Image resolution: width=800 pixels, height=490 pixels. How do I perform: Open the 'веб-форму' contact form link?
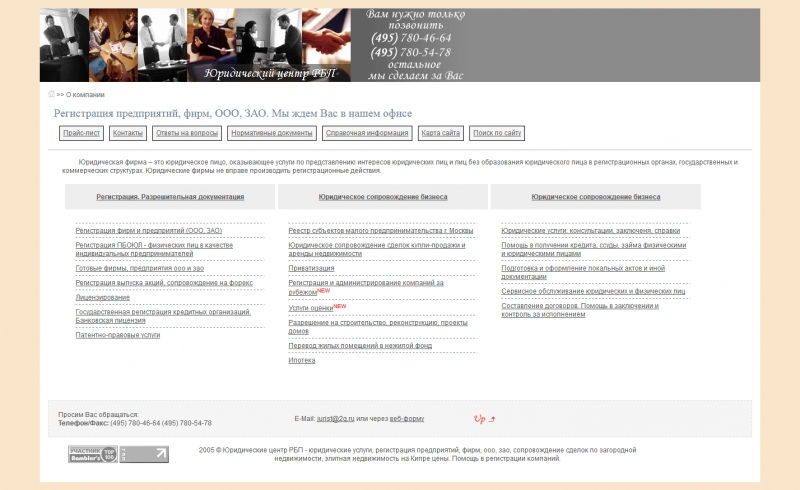pyautogui.click(x=407, y=419)
